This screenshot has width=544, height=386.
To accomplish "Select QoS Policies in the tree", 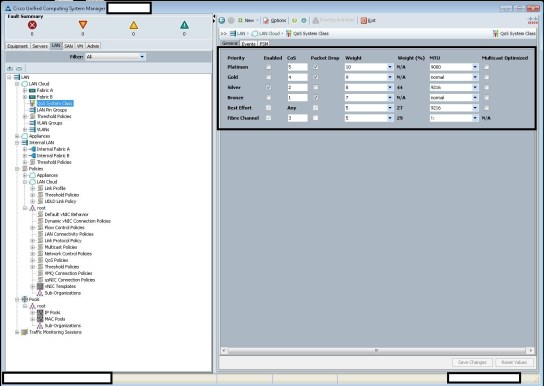I will coord(56,260).
